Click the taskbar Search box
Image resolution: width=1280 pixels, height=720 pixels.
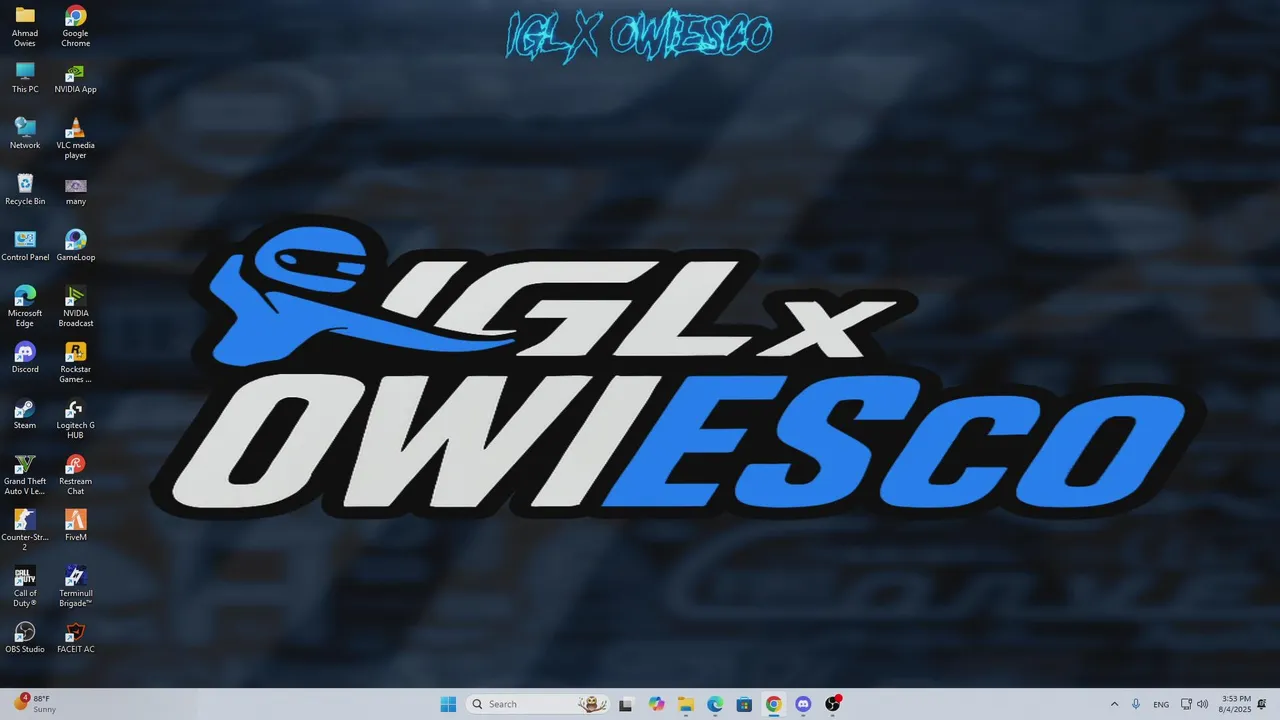coord(538,704)
